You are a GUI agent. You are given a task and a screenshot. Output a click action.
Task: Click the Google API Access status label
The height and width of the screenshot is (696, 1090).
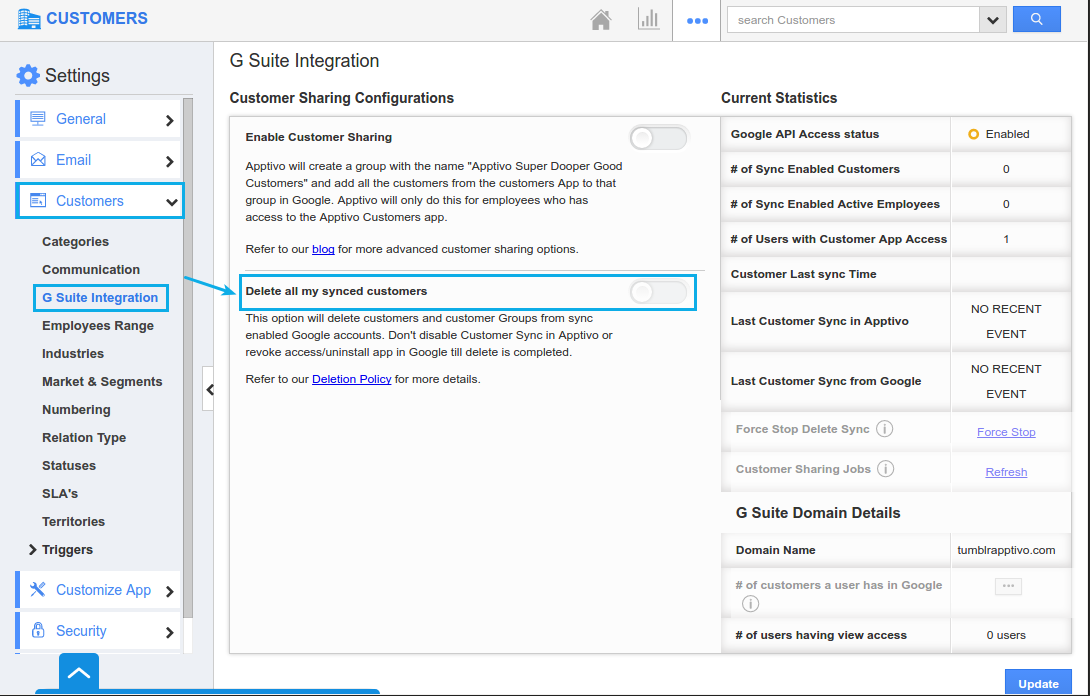[804, 134]
